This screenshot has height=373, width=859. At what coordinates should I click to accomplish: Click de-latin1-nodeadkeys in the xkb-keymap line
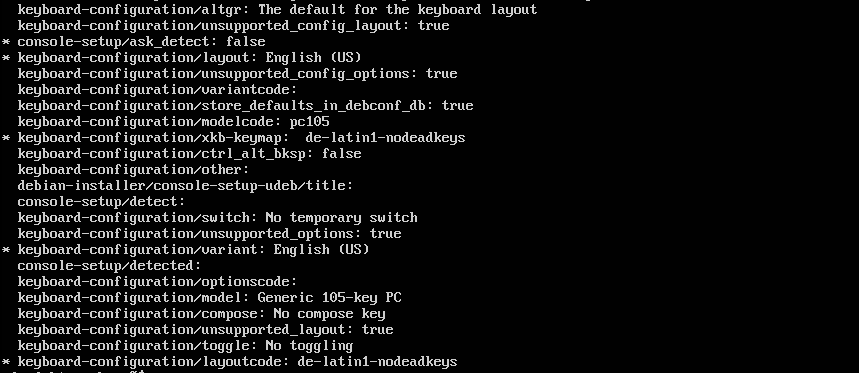(x=385, y=137)
